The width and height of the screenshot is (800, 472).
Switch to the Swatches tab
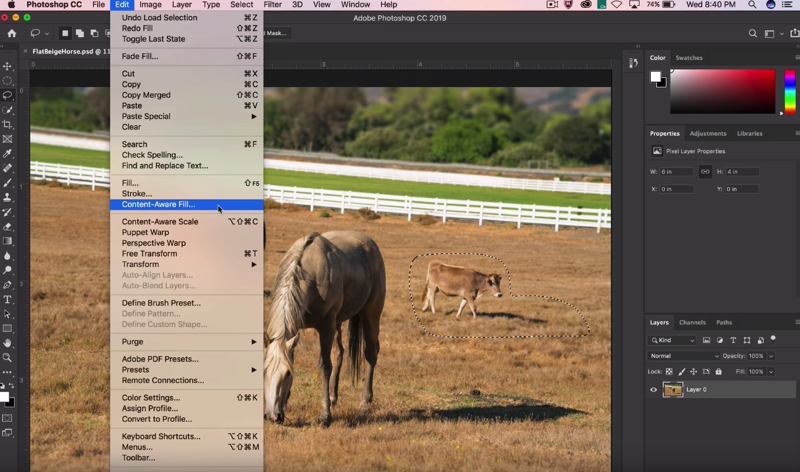[x=689, y=58]
